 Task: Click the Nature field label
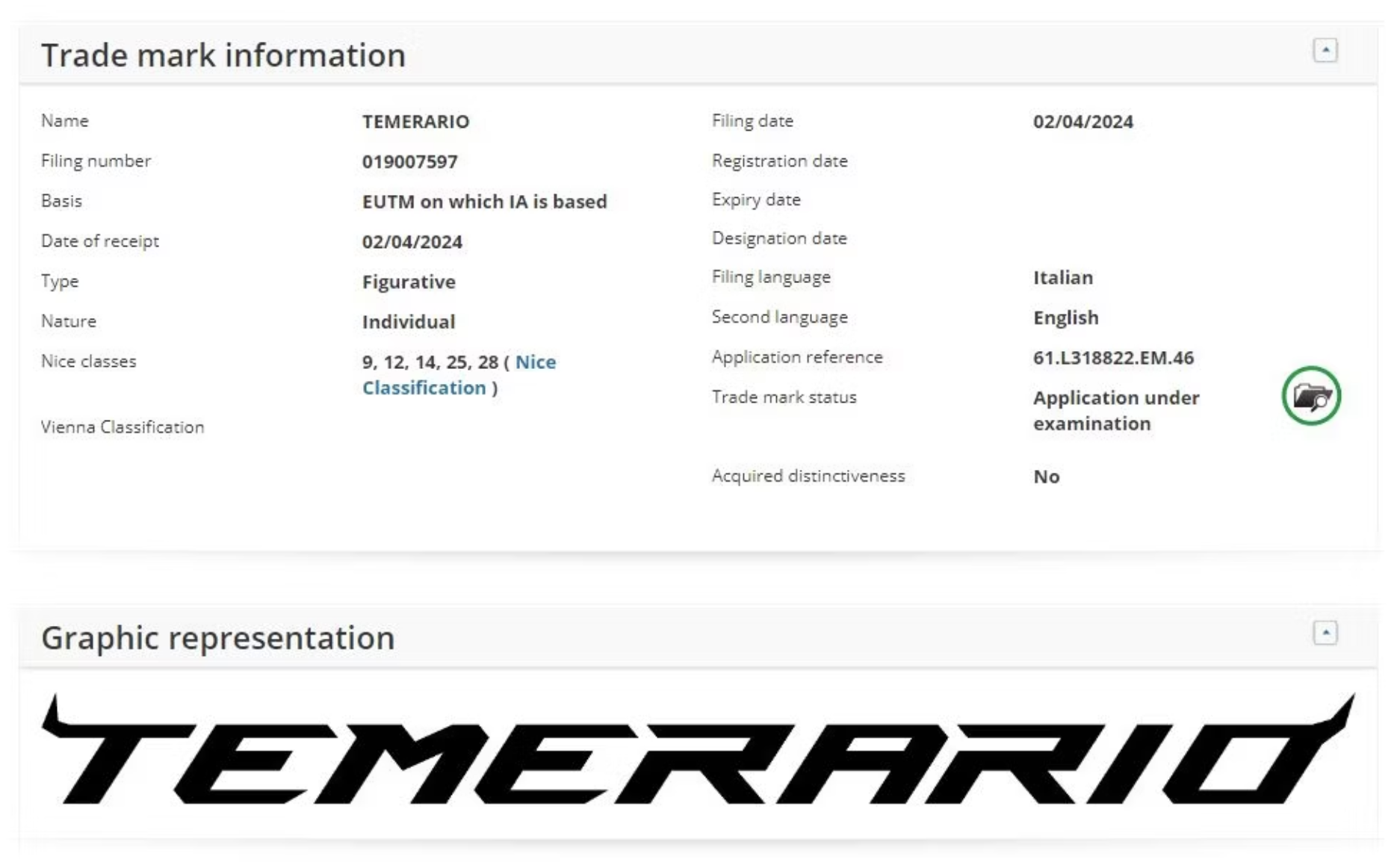coord(69,321)
